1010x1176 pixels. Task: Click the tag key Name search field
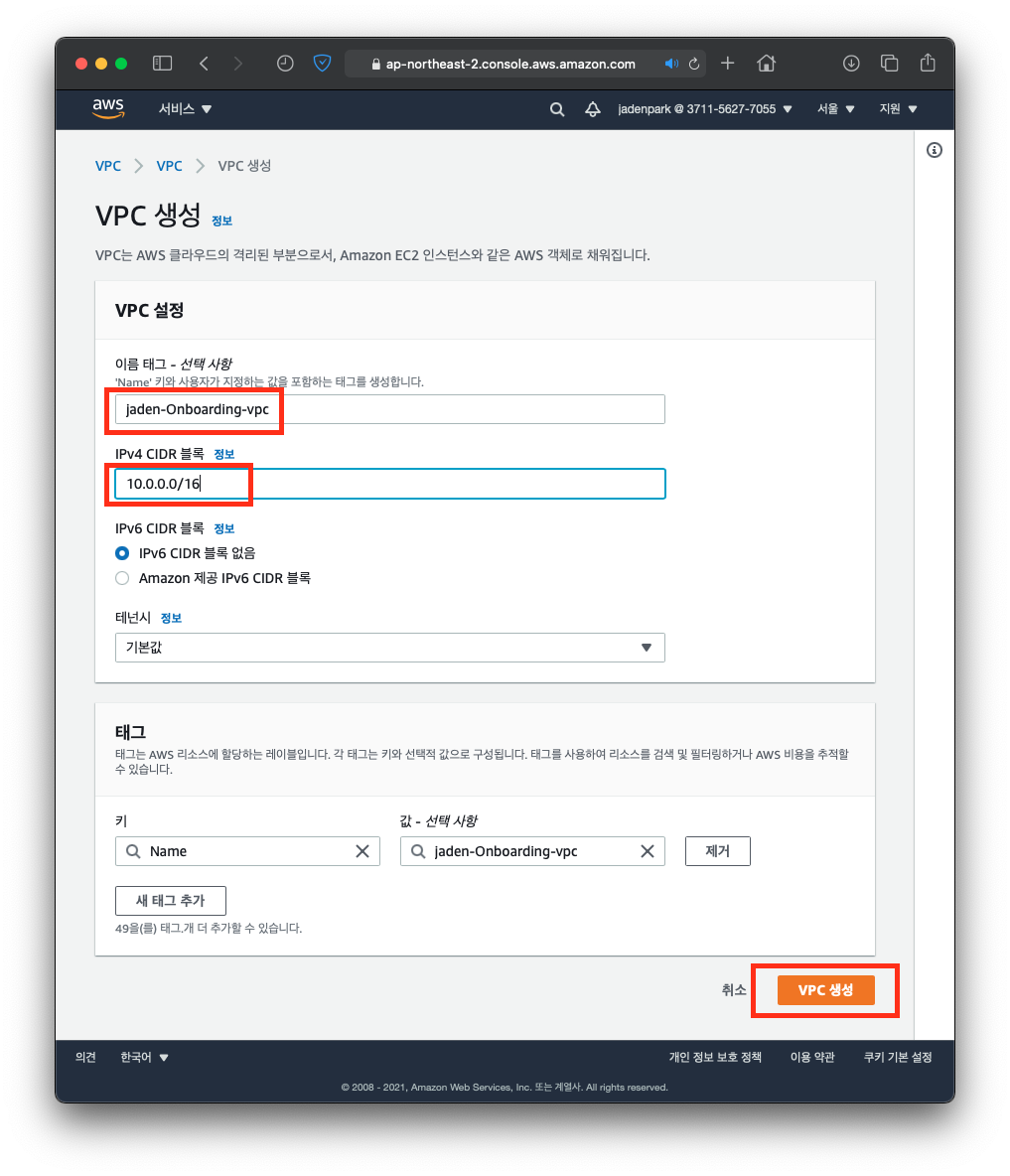[247, 851]
